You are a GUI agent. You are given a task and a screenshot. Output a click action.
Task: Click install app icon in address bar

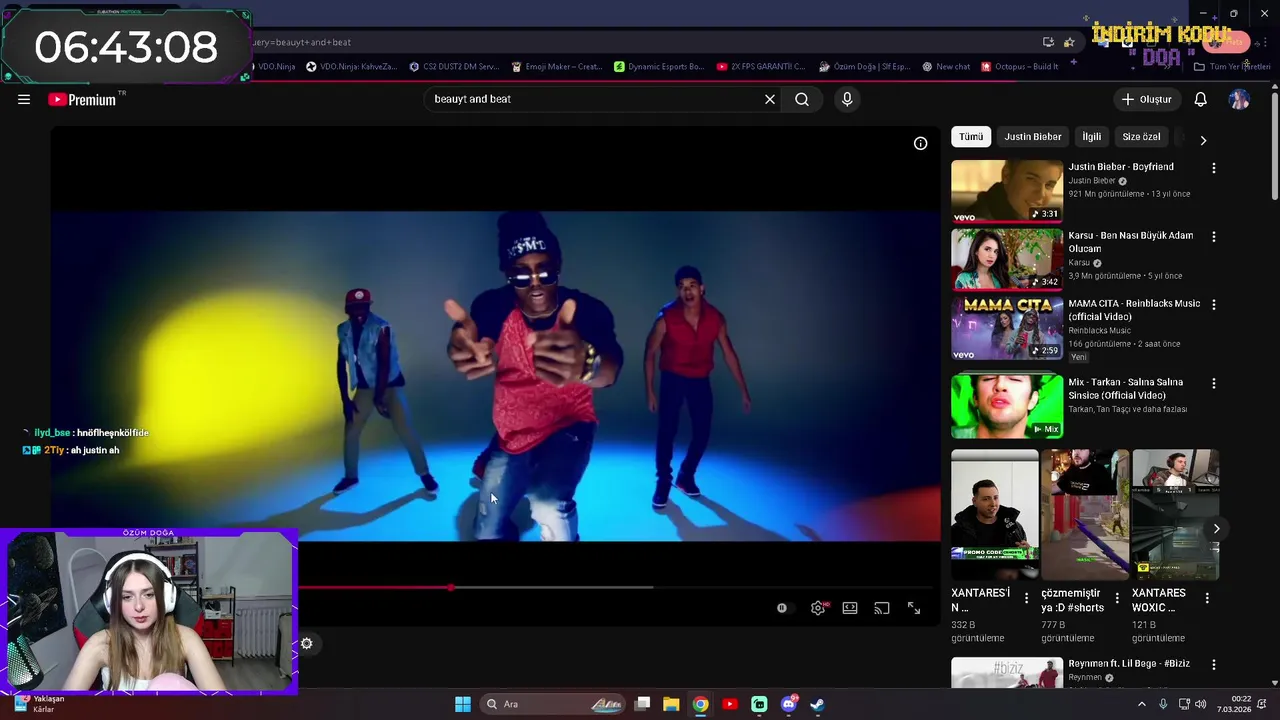pyautogui.click(x=1048, y=42)
